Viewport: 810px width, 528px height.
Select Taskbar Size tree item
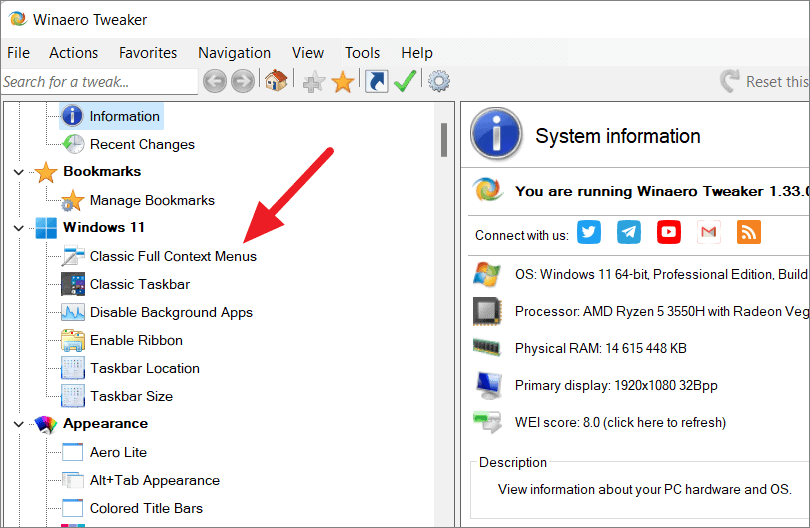click(131, 396)
